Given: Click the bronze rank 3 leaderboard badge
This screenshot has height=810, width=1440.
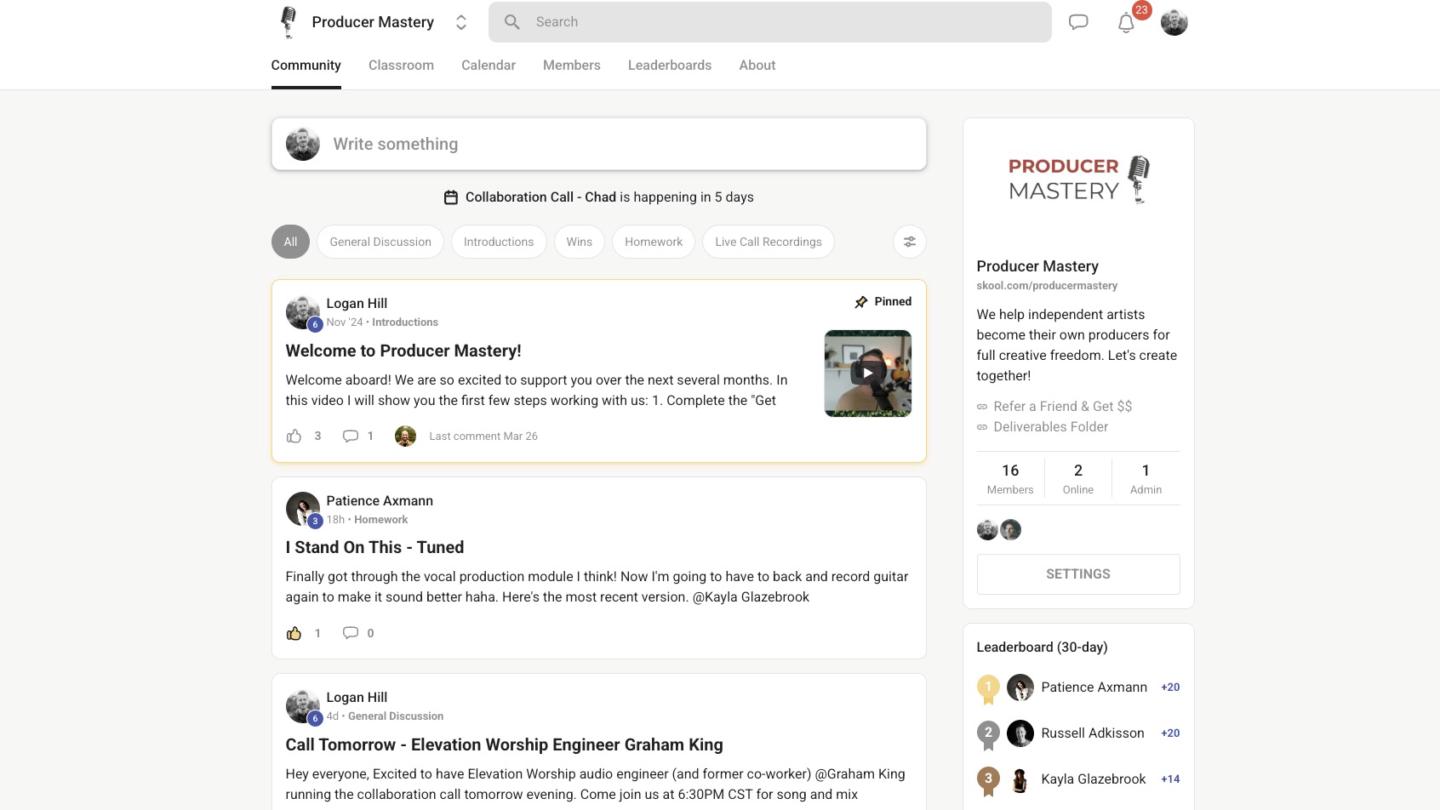Looking at the screenshot, I should pyautogui.click(x=988, y=781).
